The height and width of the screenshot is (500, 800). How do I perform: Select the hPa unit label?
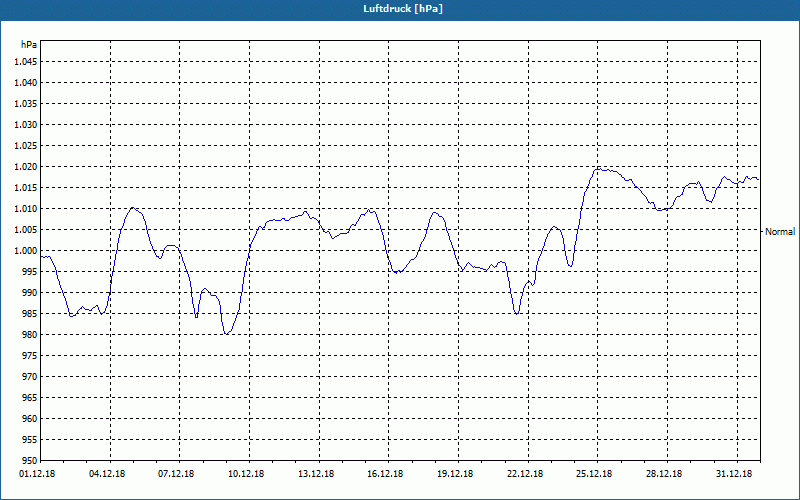pyautogui.click(x=29, y=45)
